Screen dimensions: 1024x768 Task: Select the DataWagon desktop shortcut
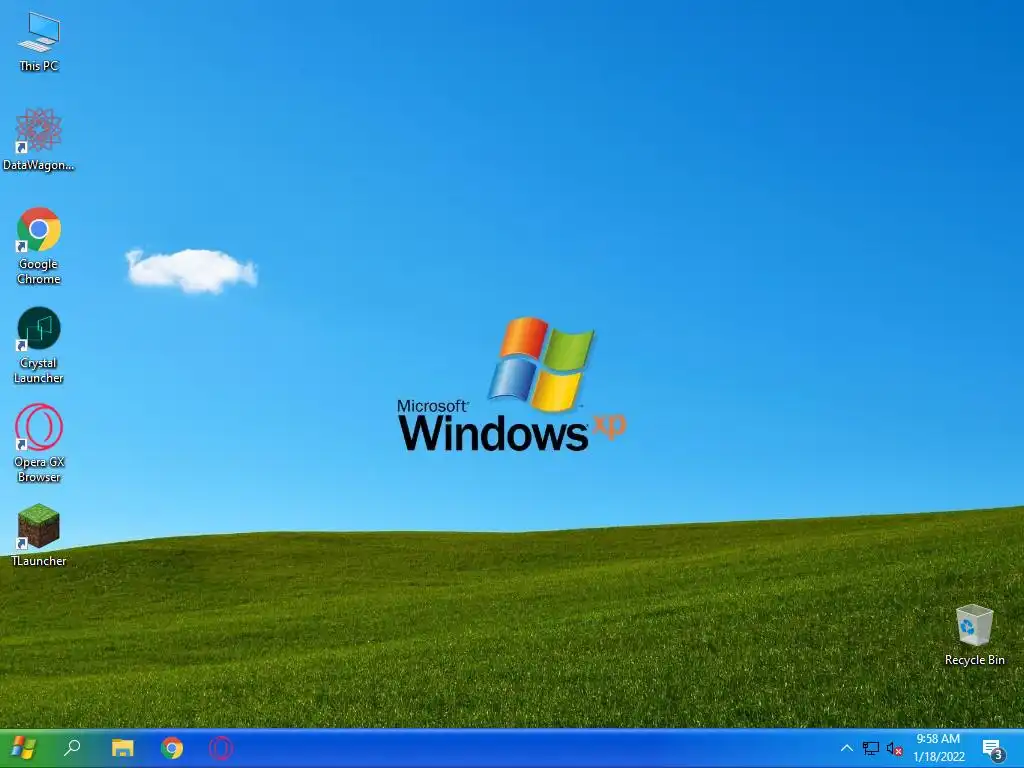pyautogui.click(x=39, y=140)
